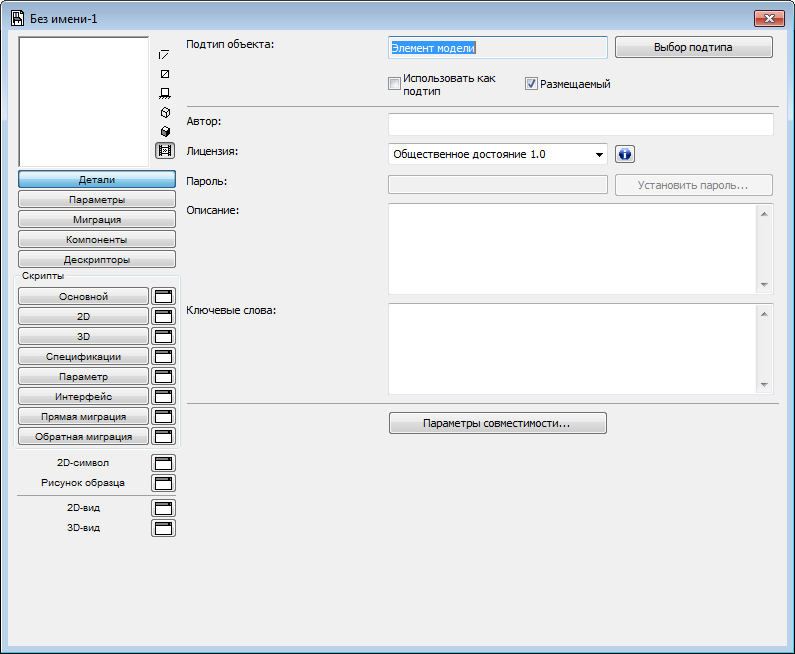Uncheck the Размещаемый checkbox
The width and height of the screenshot is (795, 654).
click(531, 84)
